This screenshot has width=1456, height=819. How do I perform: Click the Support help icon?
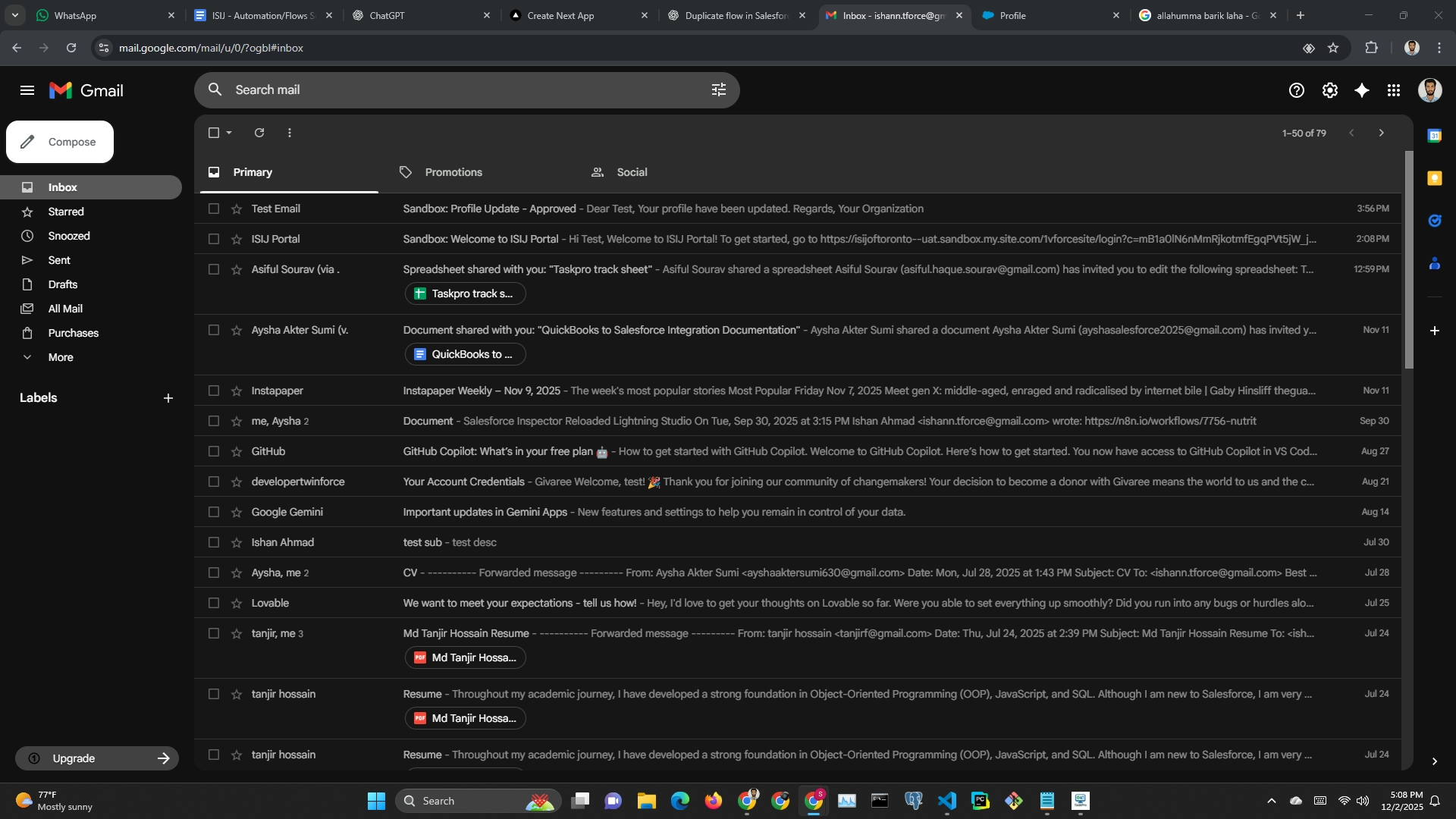coord(1296,90)
